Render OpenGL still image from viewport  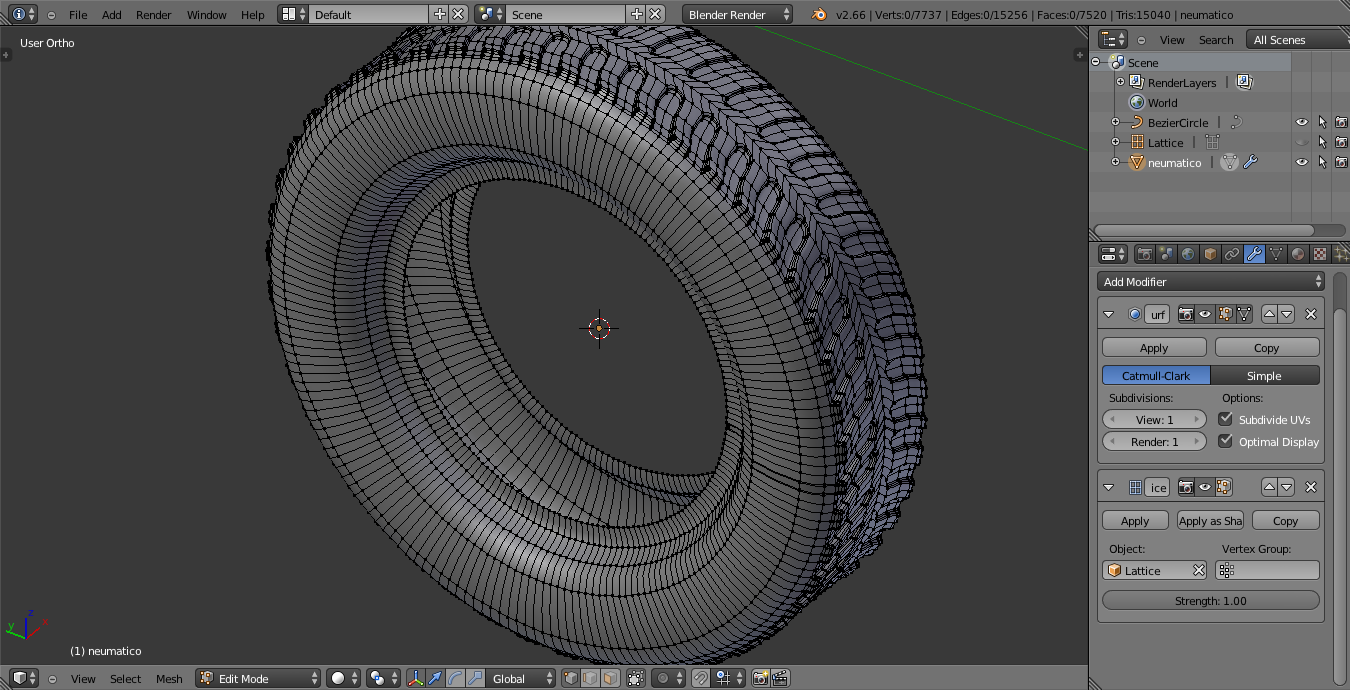(x=760, y=678)
